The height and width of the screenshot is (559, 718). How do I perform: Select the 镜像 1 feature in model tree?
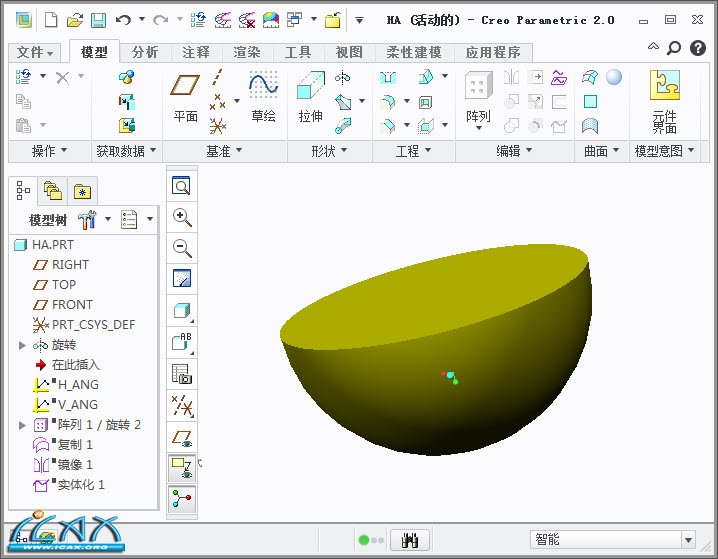pyautogui.click(x=74, y=465)
